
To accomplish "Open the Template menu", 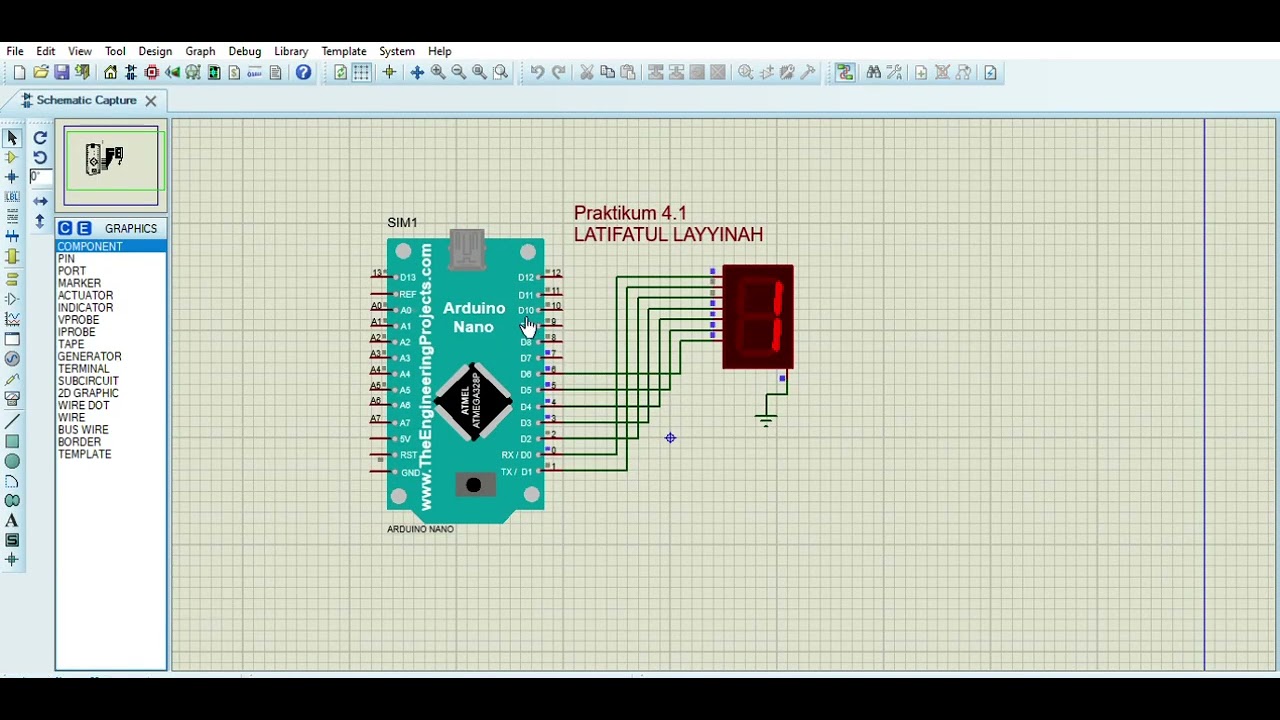I will (x=344, y=51).
